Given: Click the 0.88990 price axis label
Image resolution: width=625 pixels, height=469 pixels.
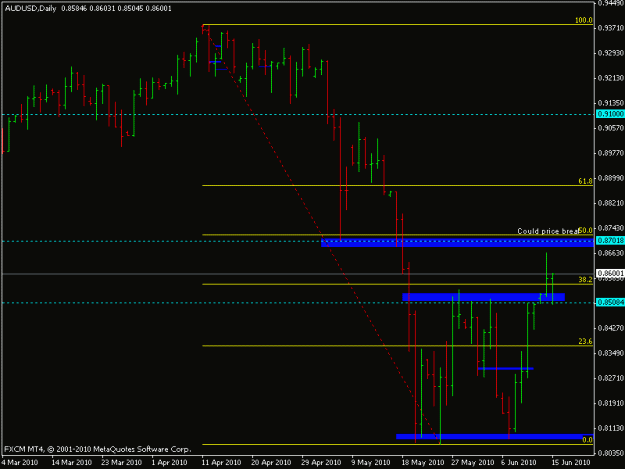Looking at the screenshot, I should (611, 178).
